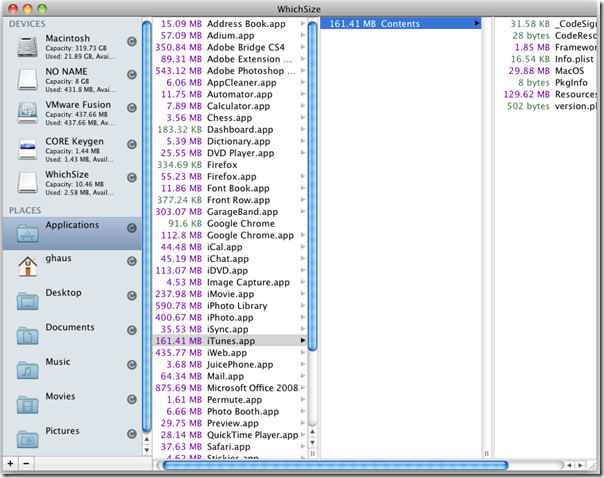This screenshot has height=478, width=604.
Task: Expand iTunes.app with its disclosure arrow
Action: (303, 341)
